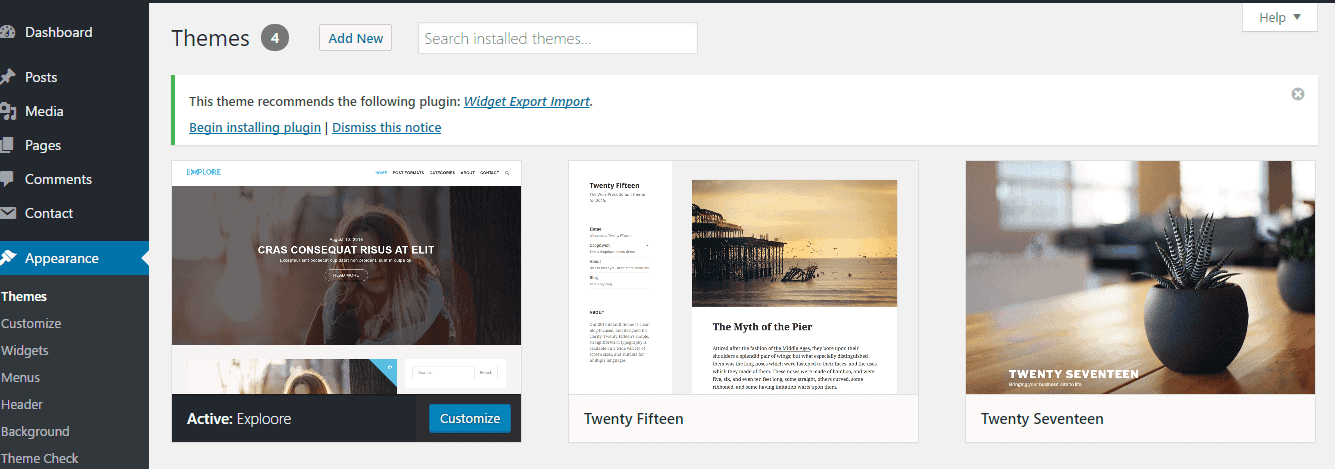Open the Customize submenu item
The height and width of the screenshot is (469, 1335).
pyautogui.click(x=31, y=323)
